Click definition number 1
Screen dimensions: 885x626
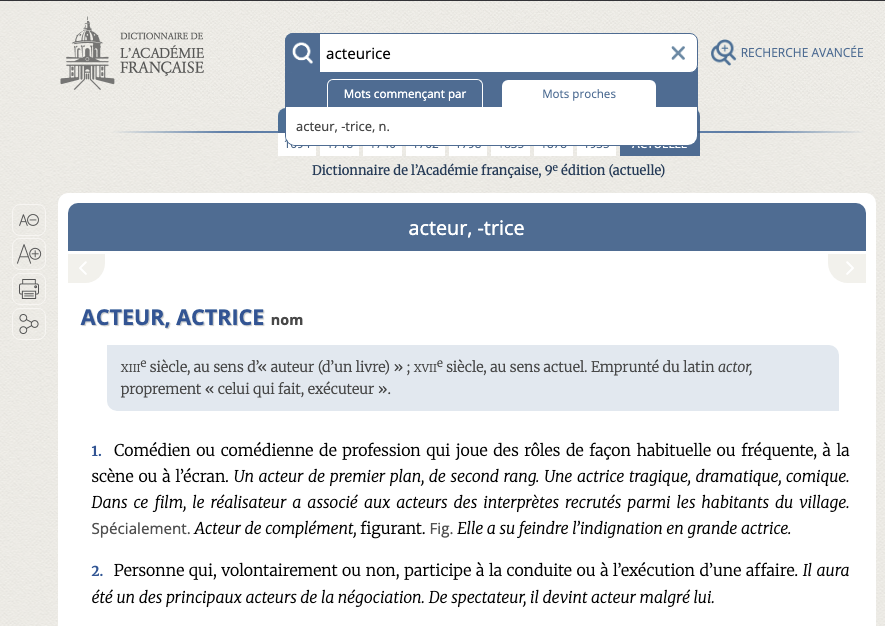coord(97,450)
